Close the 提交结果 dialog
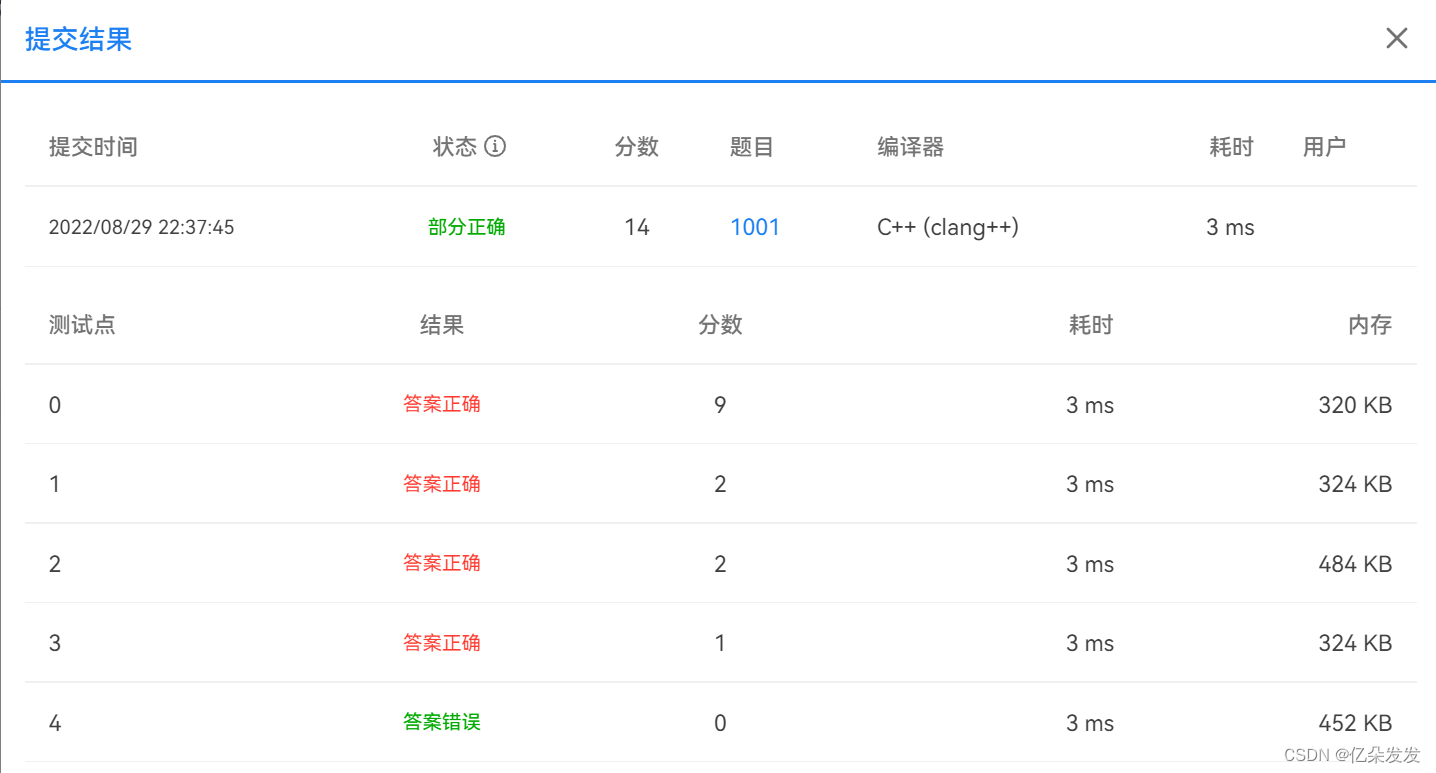This screenshot has height=773, width=1436. [x=1396, y=39]
